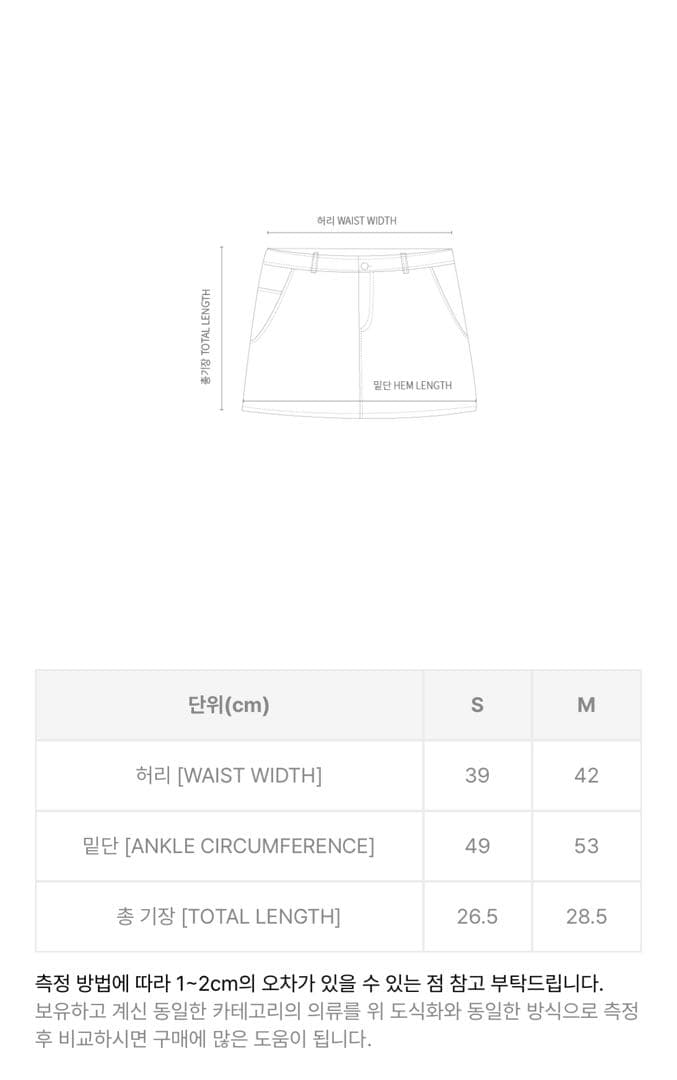The height and width of the screenshot is (1080, 677).
Task: Select the 밑단 HEM LENGTH label in the diagram
Action: [x=412, y=385]
